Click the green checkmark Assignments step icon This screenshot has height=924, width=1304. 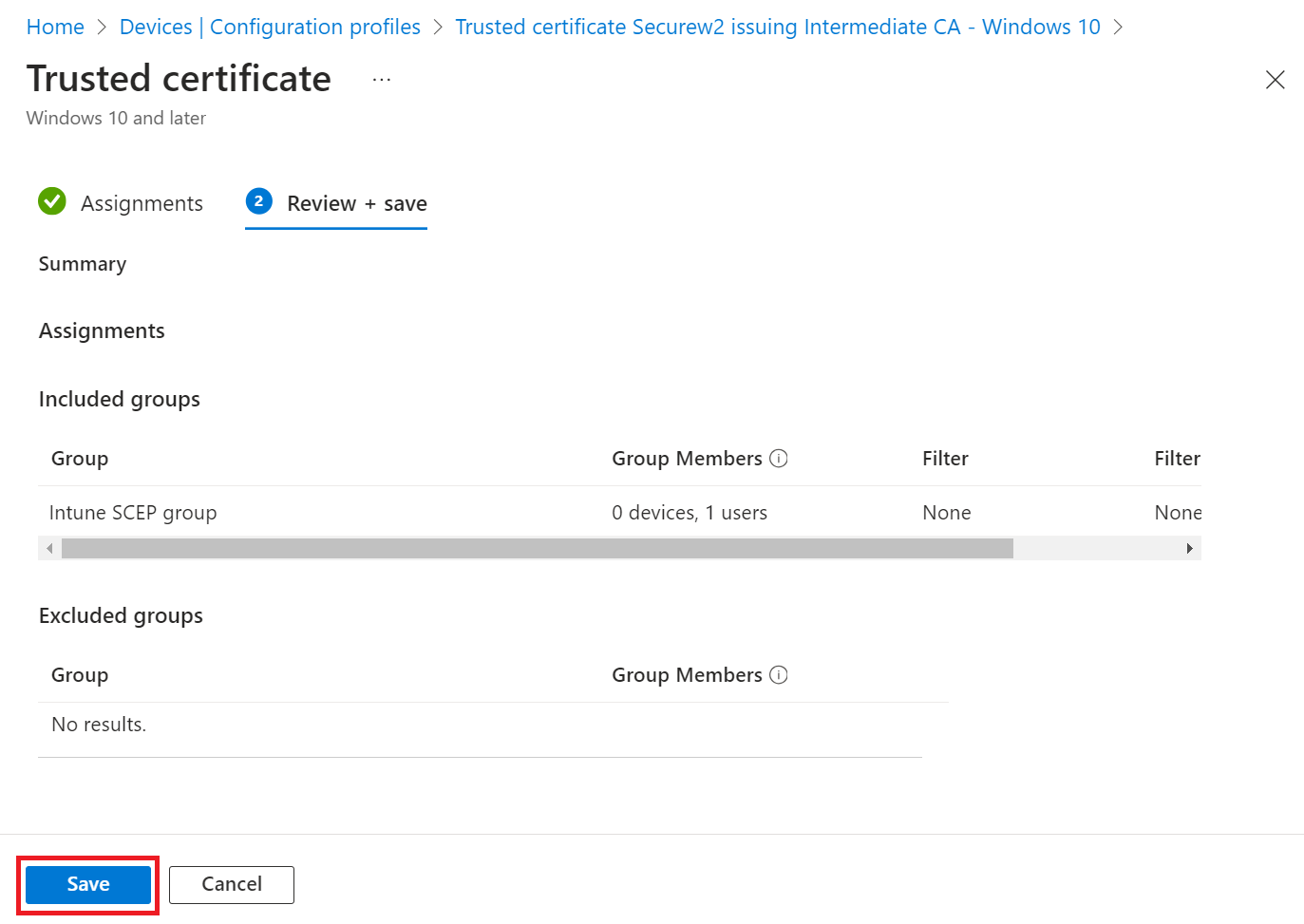click(x=52, y=201)
